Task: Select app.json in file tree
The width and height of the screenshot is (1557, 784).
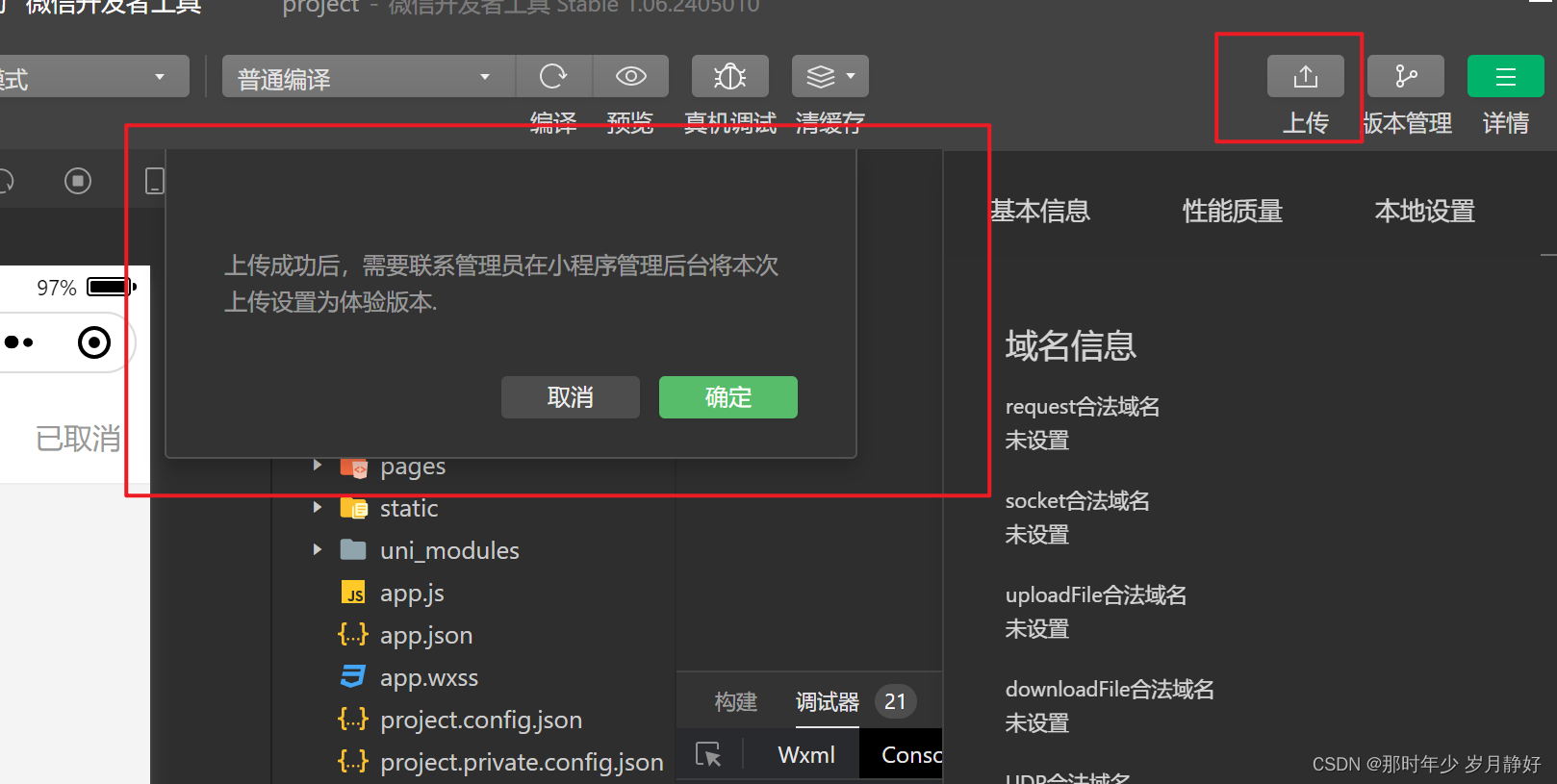Action: click(x=426, y=635)
